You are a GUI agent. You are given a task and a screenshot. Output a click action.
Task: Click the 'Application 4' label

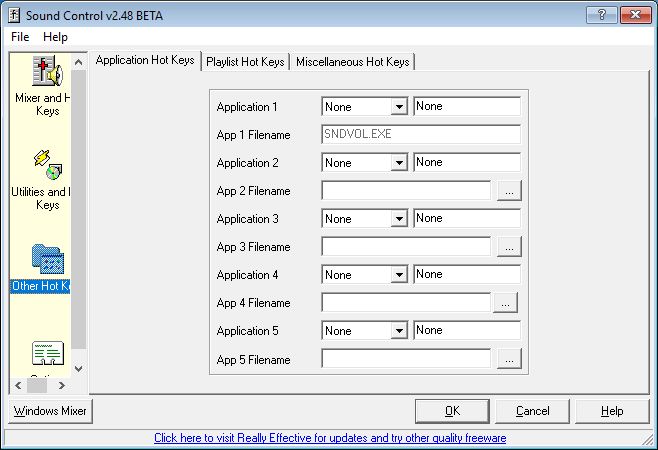(x=247, y=275)
